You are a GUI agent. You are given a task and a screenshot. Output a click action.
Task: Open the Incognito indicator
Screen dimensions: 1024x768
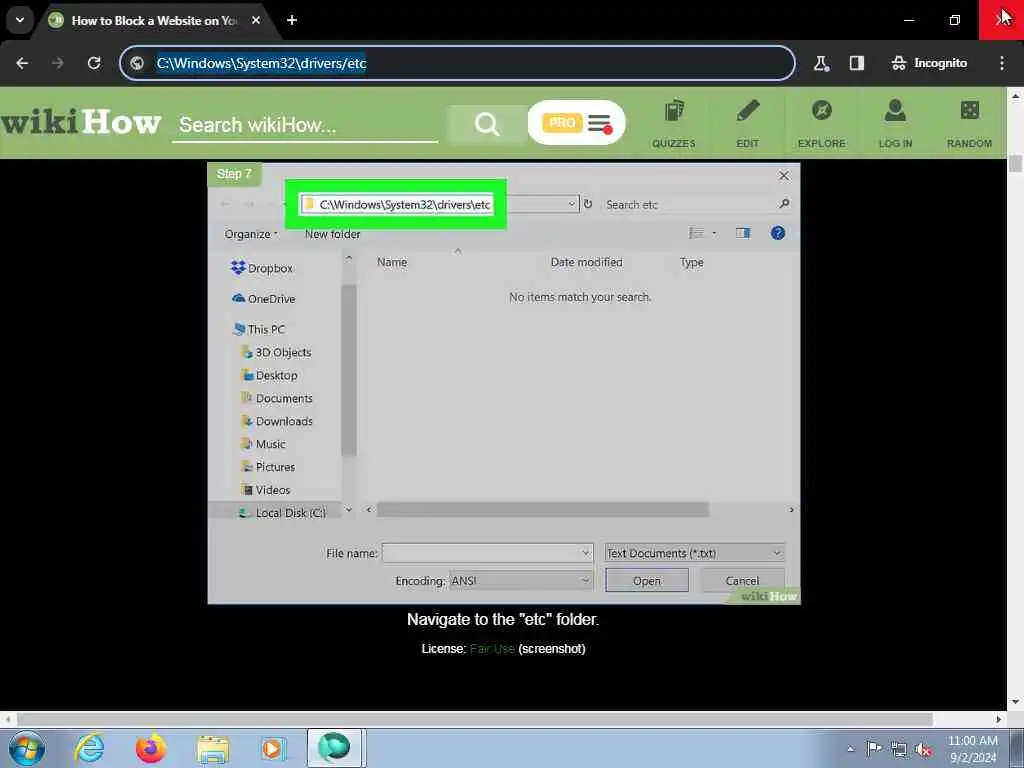pyautogui.click(x=929, y=63)
